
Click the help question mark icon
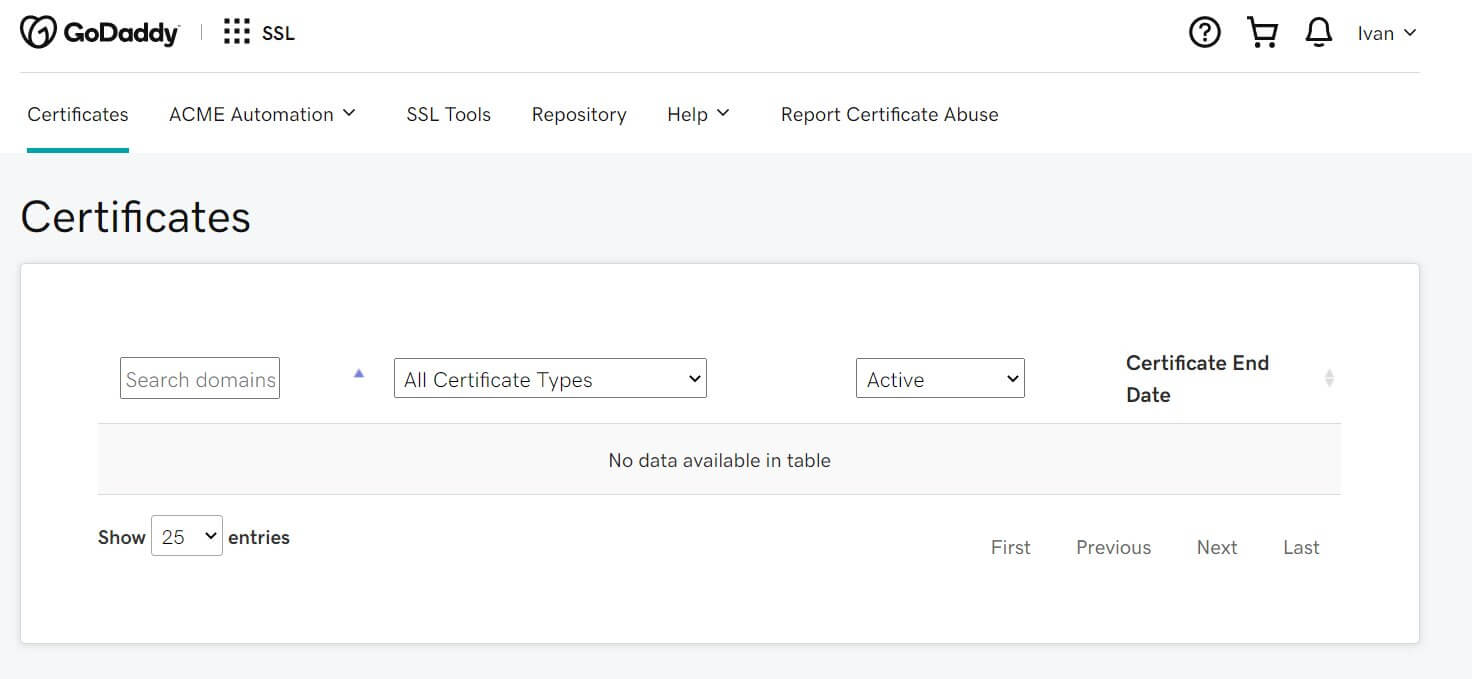point(1203,32)
